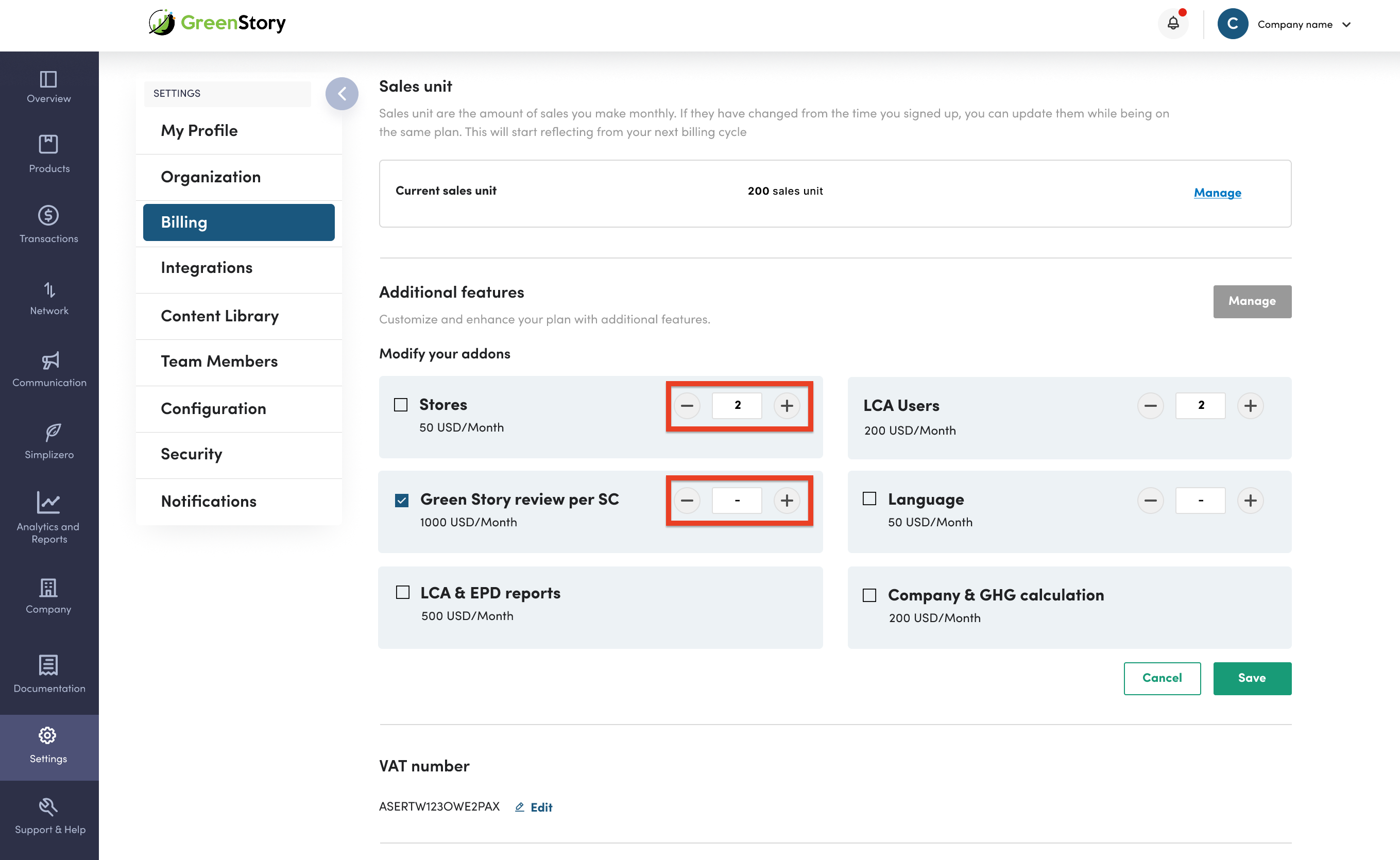
Task: Enable the Stores addon checkbox
Action: tap(401, 405)
